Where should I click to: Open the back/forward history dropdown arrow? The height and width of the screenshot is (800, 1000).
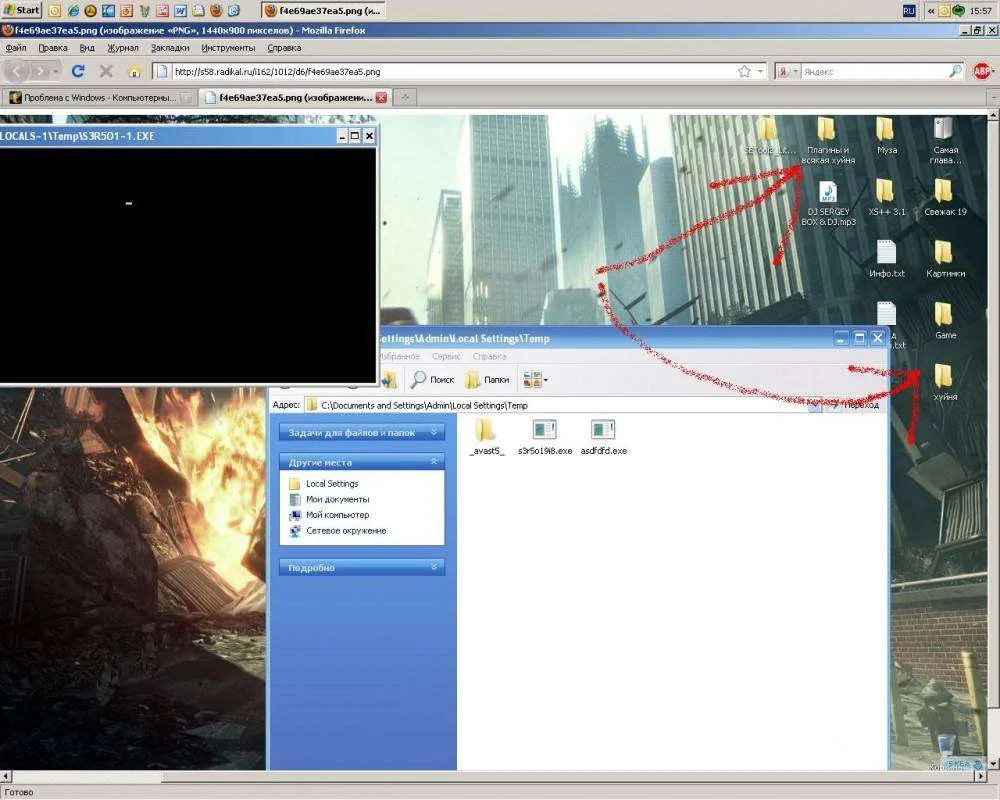tap(56, 71)
